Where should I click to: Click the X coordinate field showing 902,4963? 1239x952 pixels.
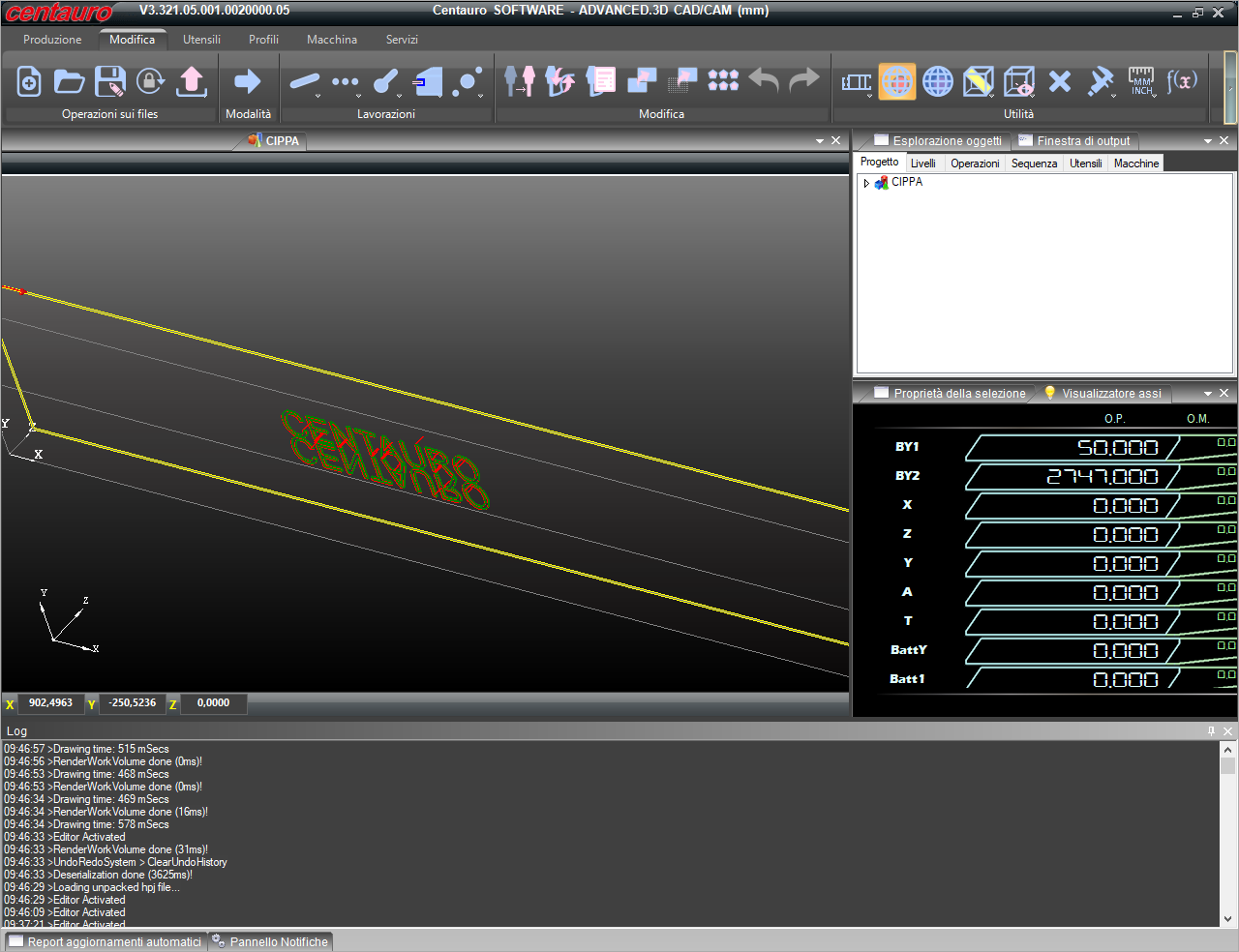pos(50,703)
